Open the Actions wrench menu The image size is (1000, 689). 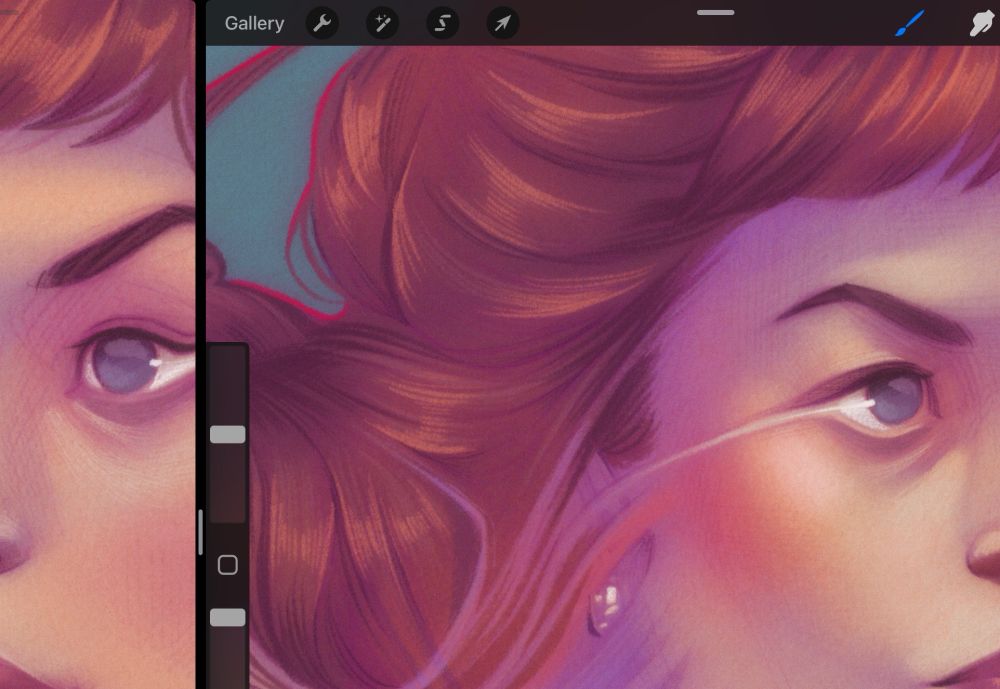pyautogui.click(x=322, y=24)
